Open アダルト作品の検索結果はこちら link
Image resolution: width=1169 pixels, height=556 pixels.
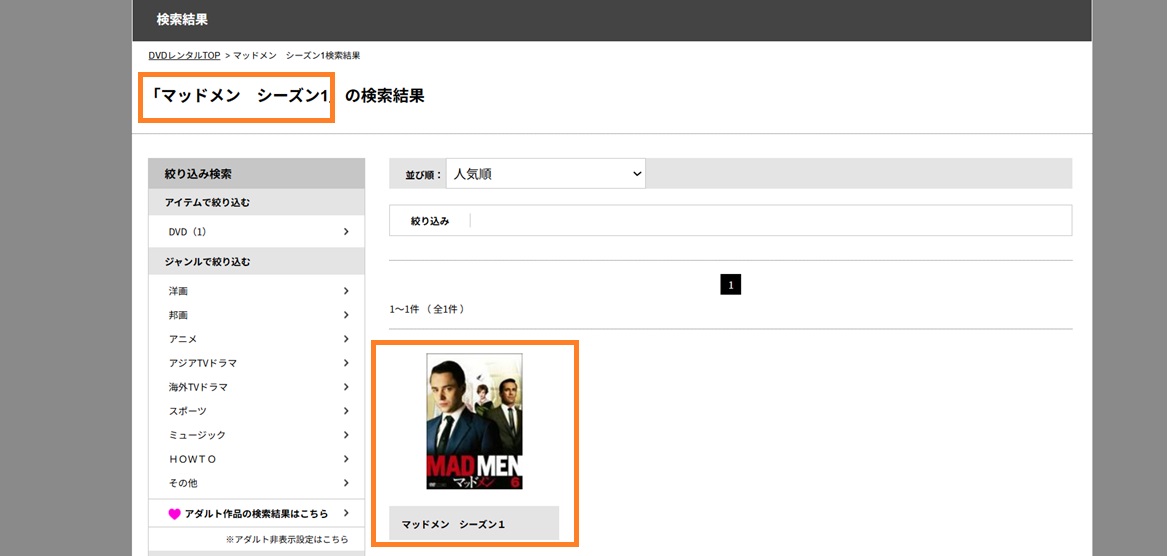(x=256, y=514)
